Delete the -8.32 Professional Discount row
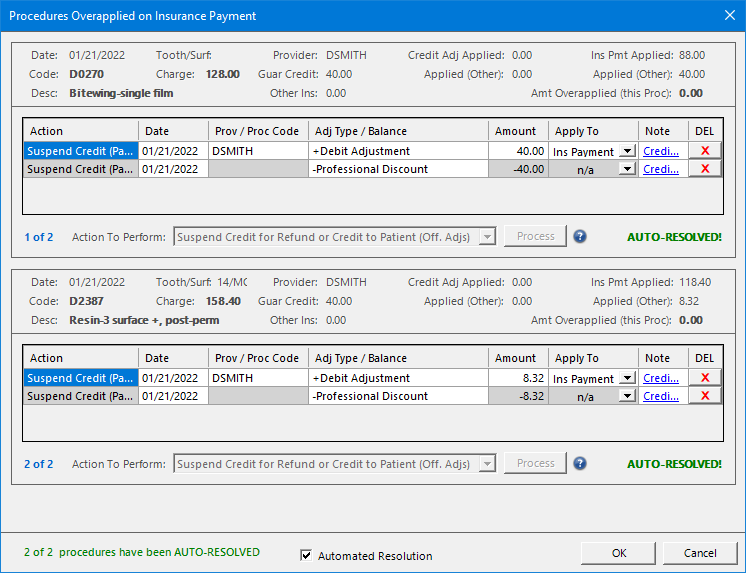Screen dimensions: 746x573 pos(704,396)
